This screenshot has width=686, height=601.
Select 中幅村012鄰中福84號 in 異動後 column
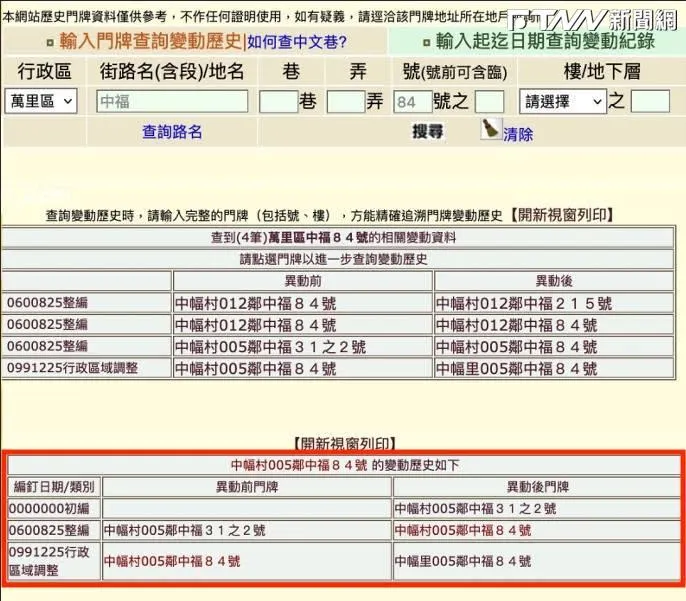(516, 325)
